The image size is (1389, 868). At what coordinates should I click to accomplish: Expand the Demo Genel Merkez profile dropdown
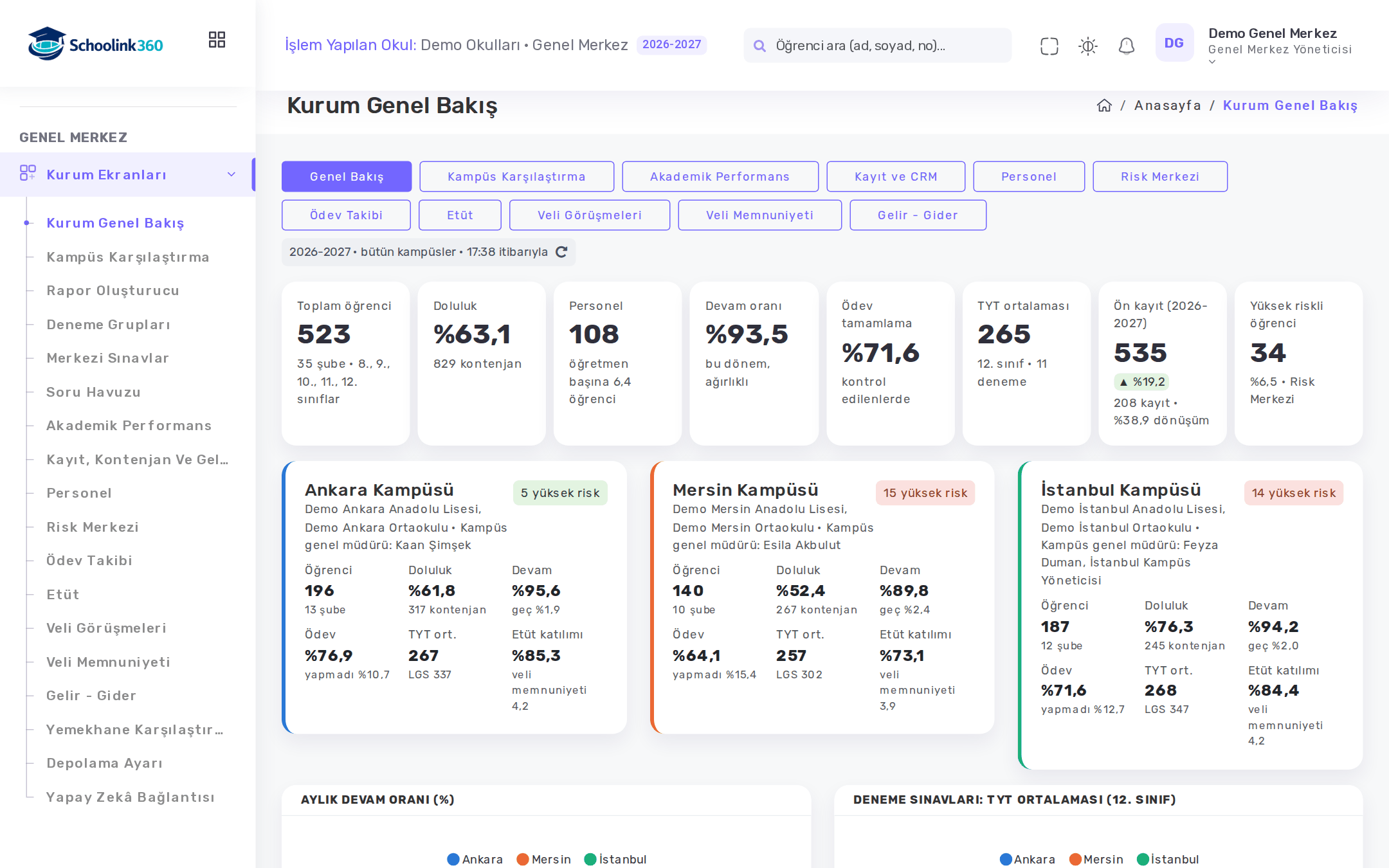[1212, 62]
